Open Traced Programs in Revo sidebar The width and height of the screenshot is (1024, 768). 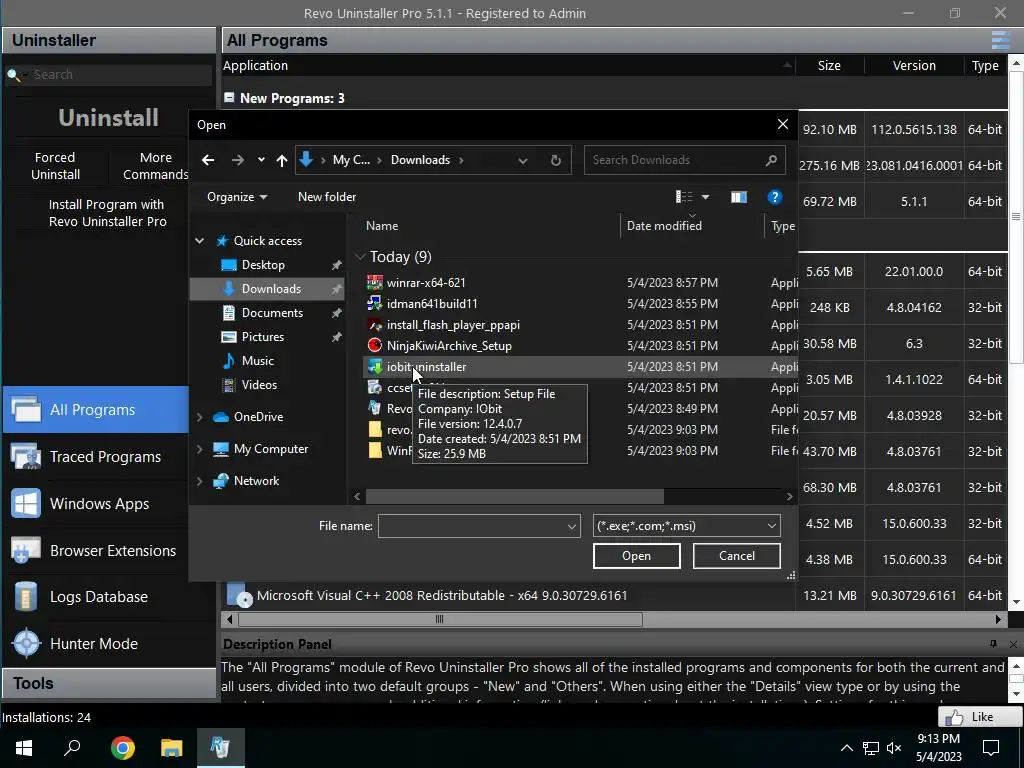(95, 456)
